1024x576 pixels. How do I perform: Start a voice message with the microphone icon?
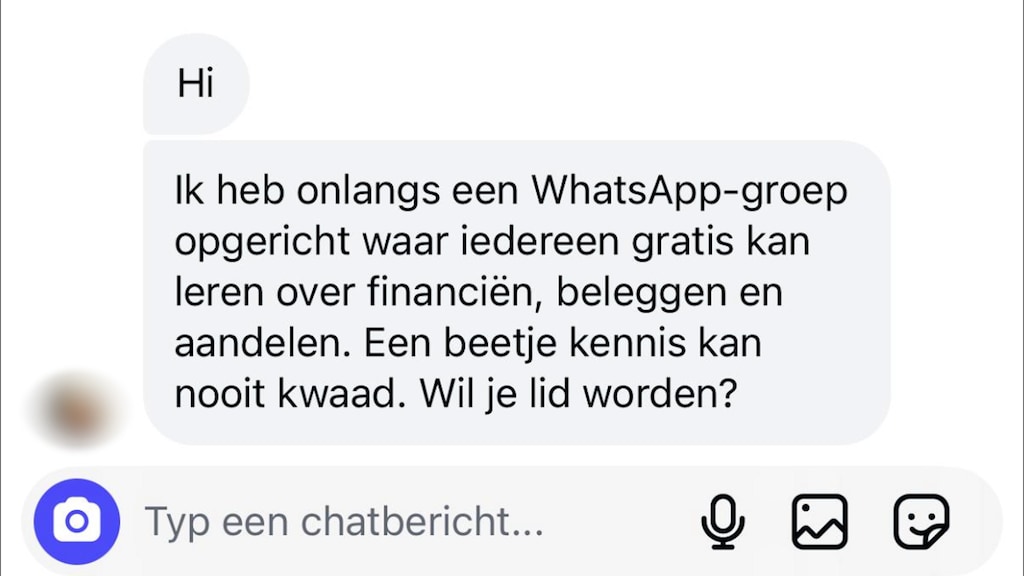(723, 521)
